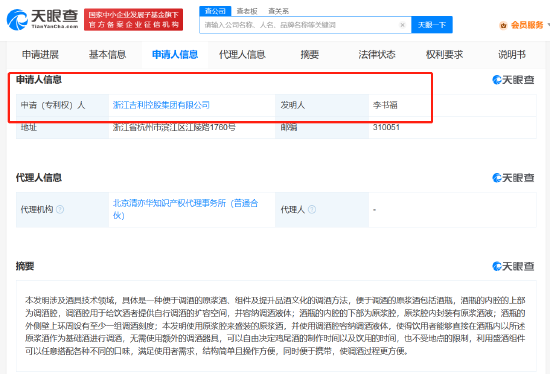Show help tooltip next to 代理机构
This screenshot has height=374, width=550.
coord(60,209)
